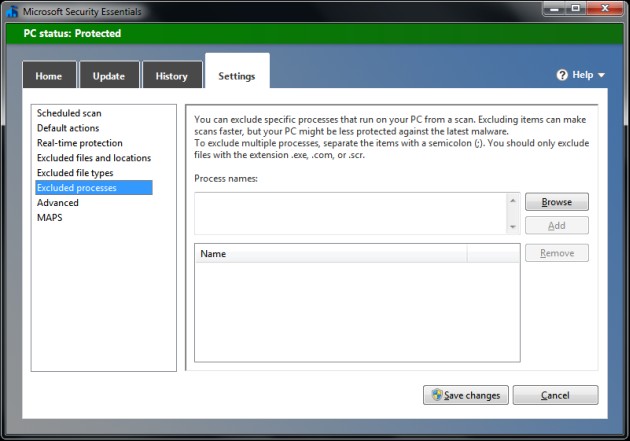This screenshot has width=630, height=441.
Task: Click the shield icon on Save changes
Action: click(437, 395)
